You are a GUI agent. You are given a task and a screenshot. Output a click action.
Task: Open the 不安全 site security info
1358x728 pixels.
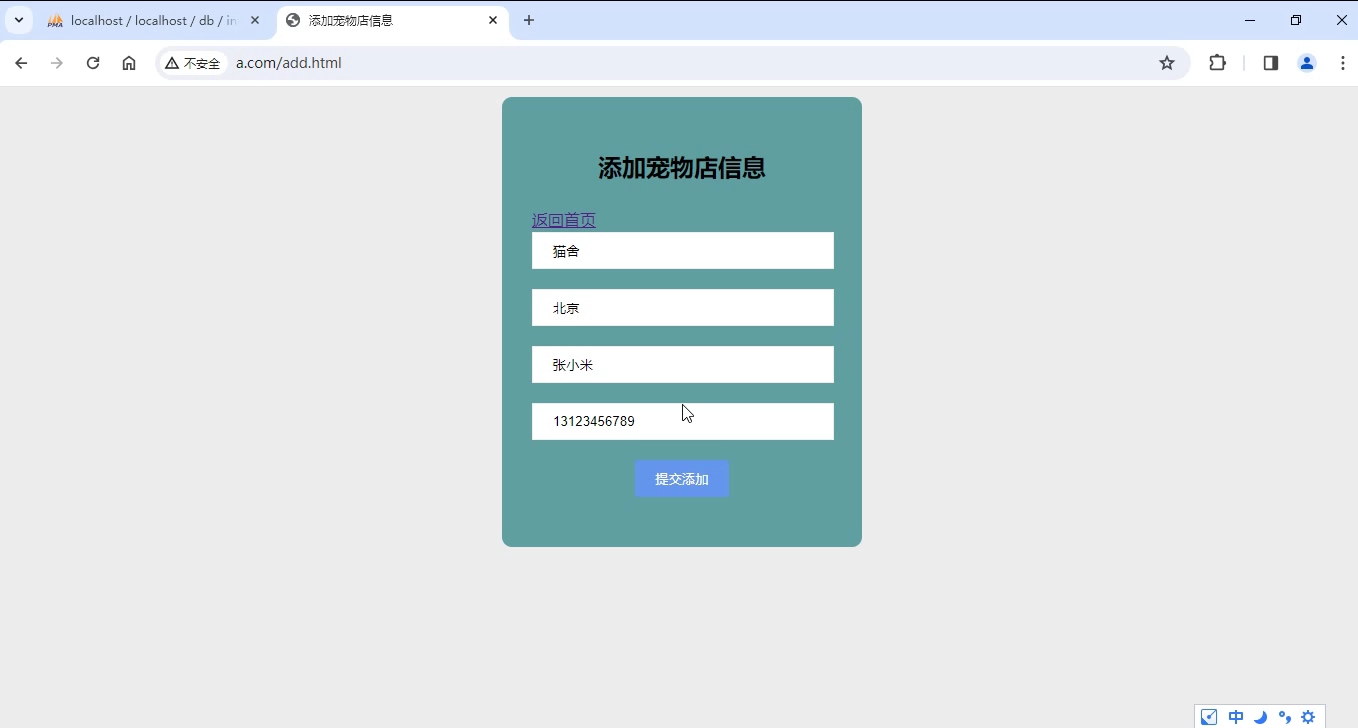(193, 63)
